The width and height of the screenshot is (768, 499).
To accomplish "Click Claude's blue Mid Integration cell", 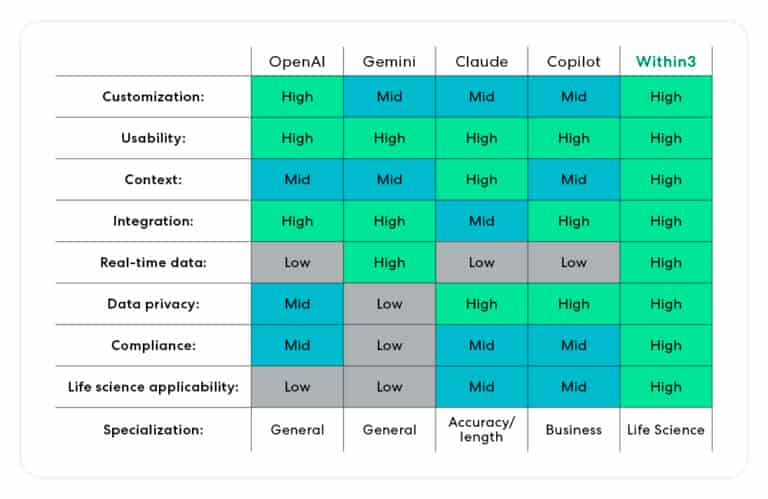I will coord(481,221).
